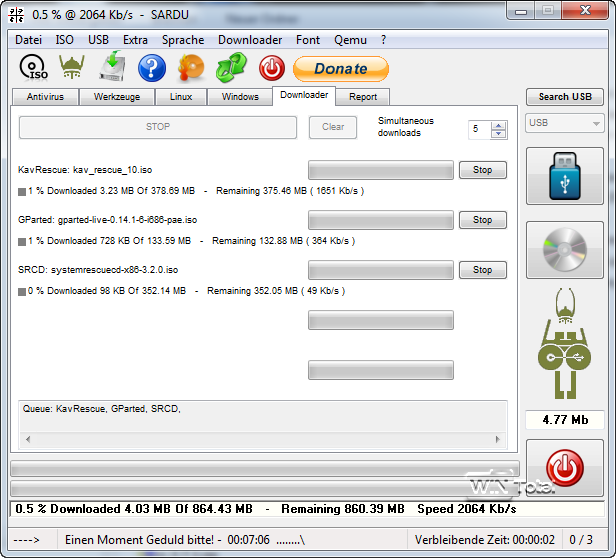Stop the KavRescue download
The image size is (616, 558).
click(x=482, y=170)
